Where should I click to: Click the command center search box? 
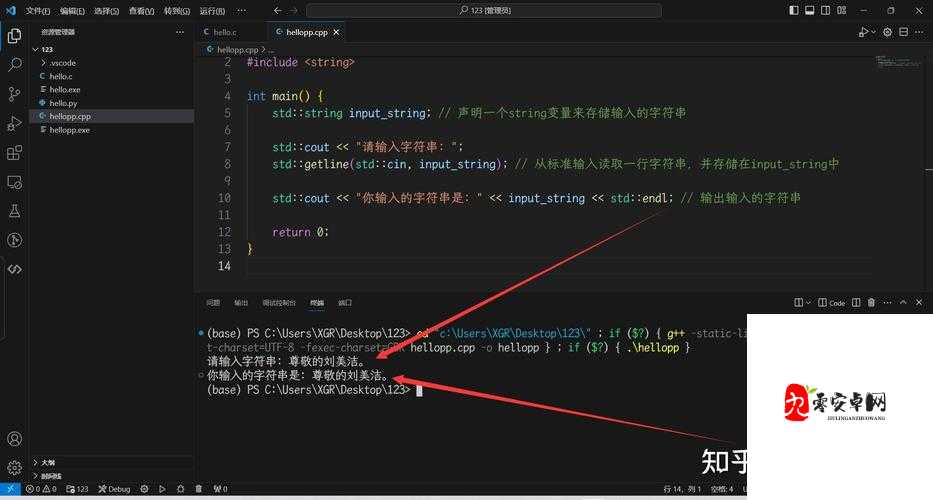click(484, 10)
